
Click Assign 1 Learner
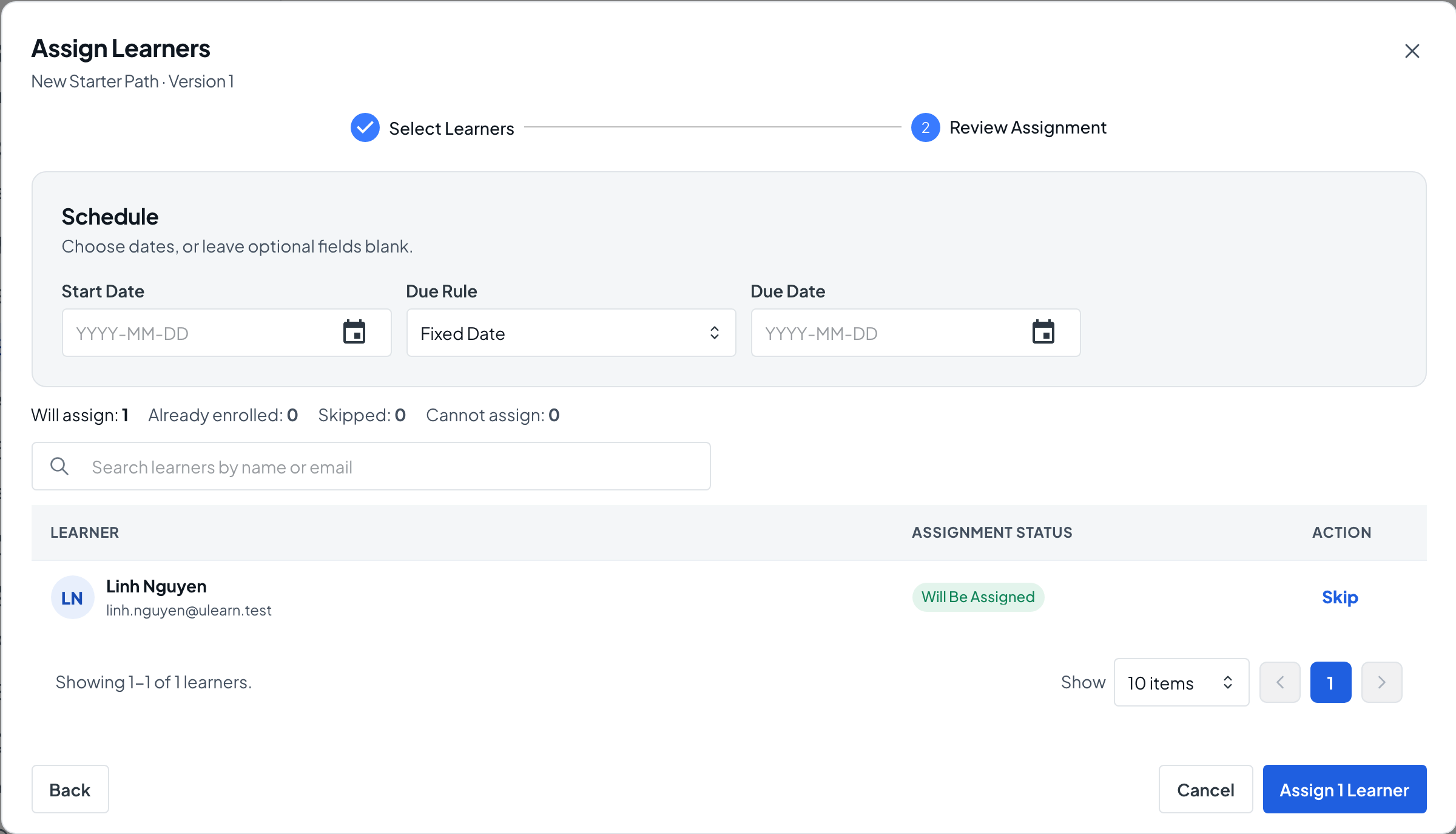[1345, 789]
